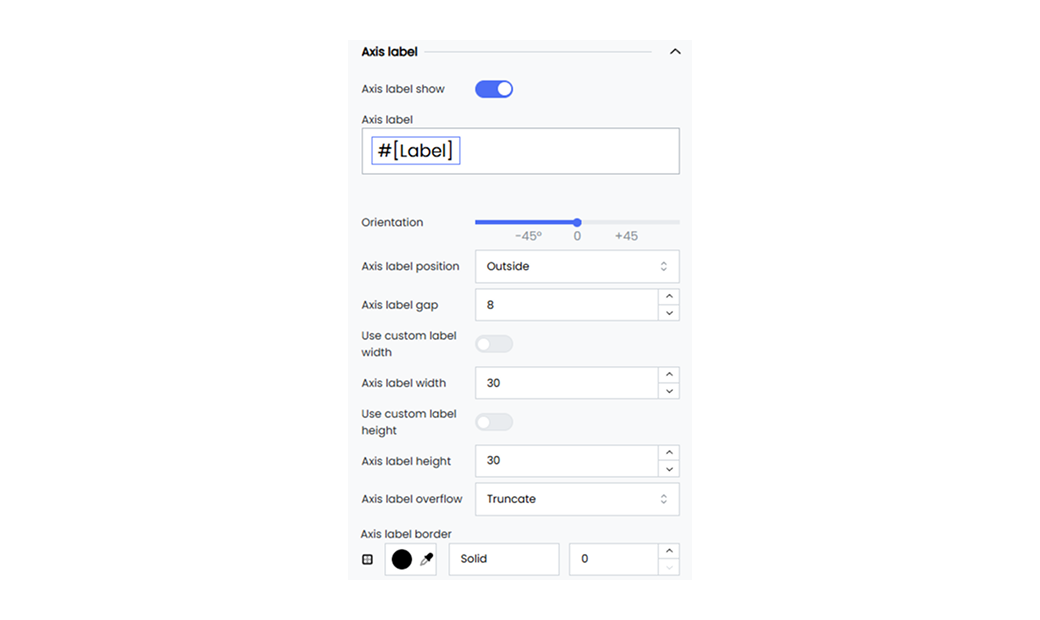The height and width of the screenshot is (620, 1040).
Task: Click Orientation slider at +45 mark
Action: click(x=626, y=223)
